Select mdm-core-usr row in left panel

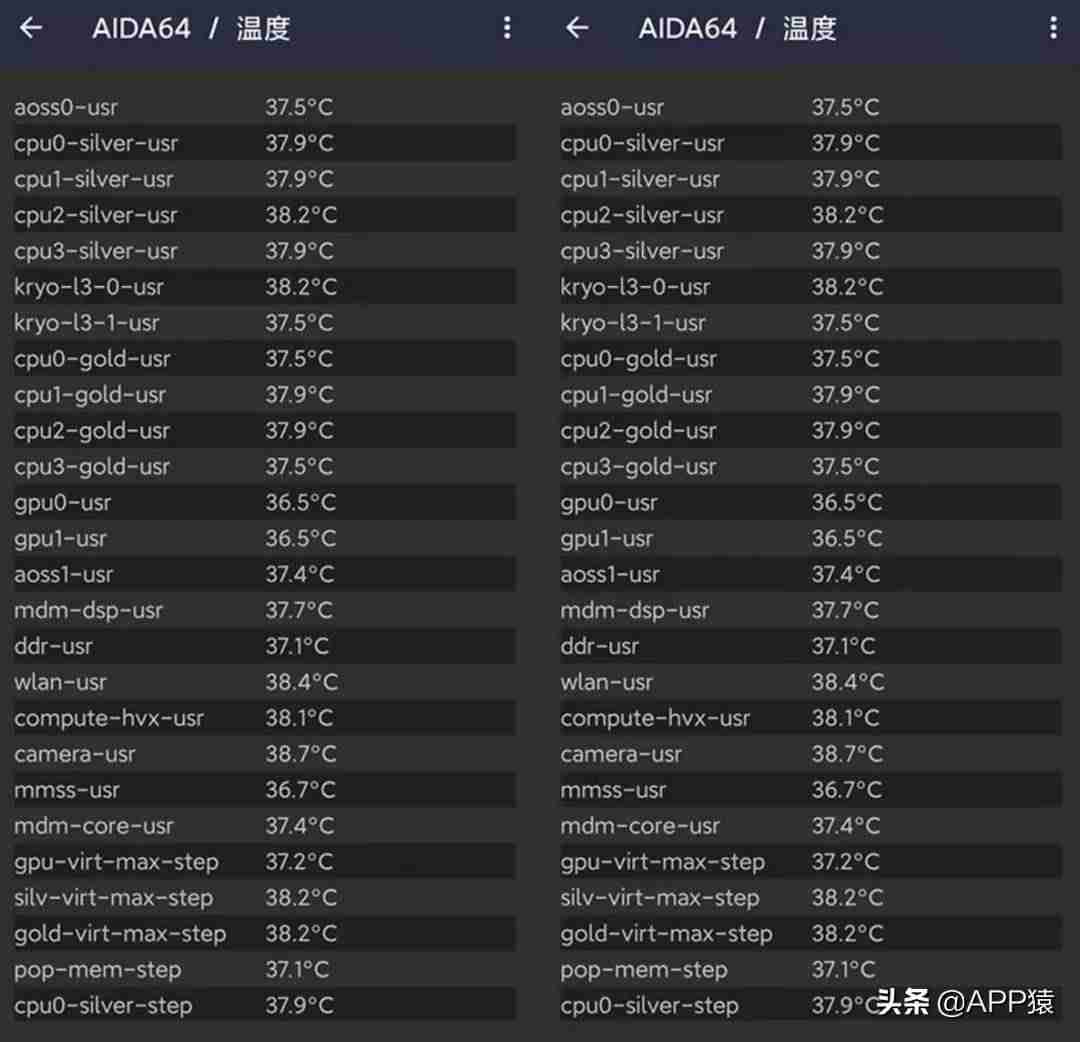[264, 825]
